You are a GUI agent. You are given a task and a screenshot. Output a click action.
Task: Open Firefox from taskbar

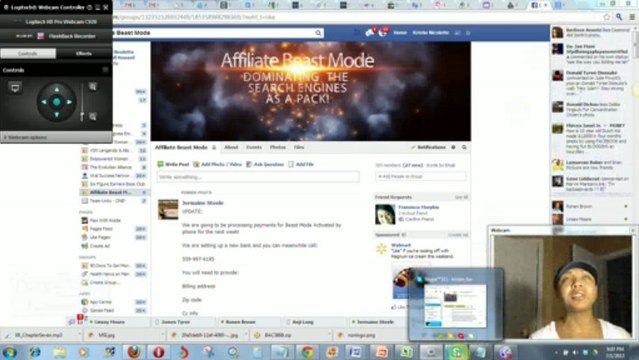[x=134, y=352]
